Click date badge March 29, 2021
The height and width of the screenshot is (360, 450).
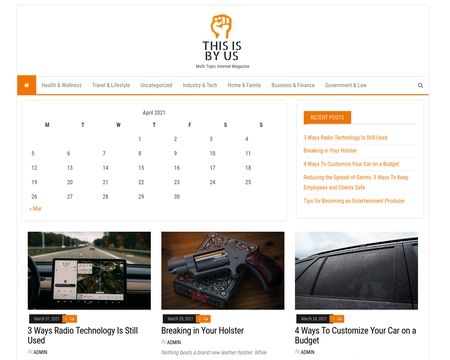[x=180, y=319]
